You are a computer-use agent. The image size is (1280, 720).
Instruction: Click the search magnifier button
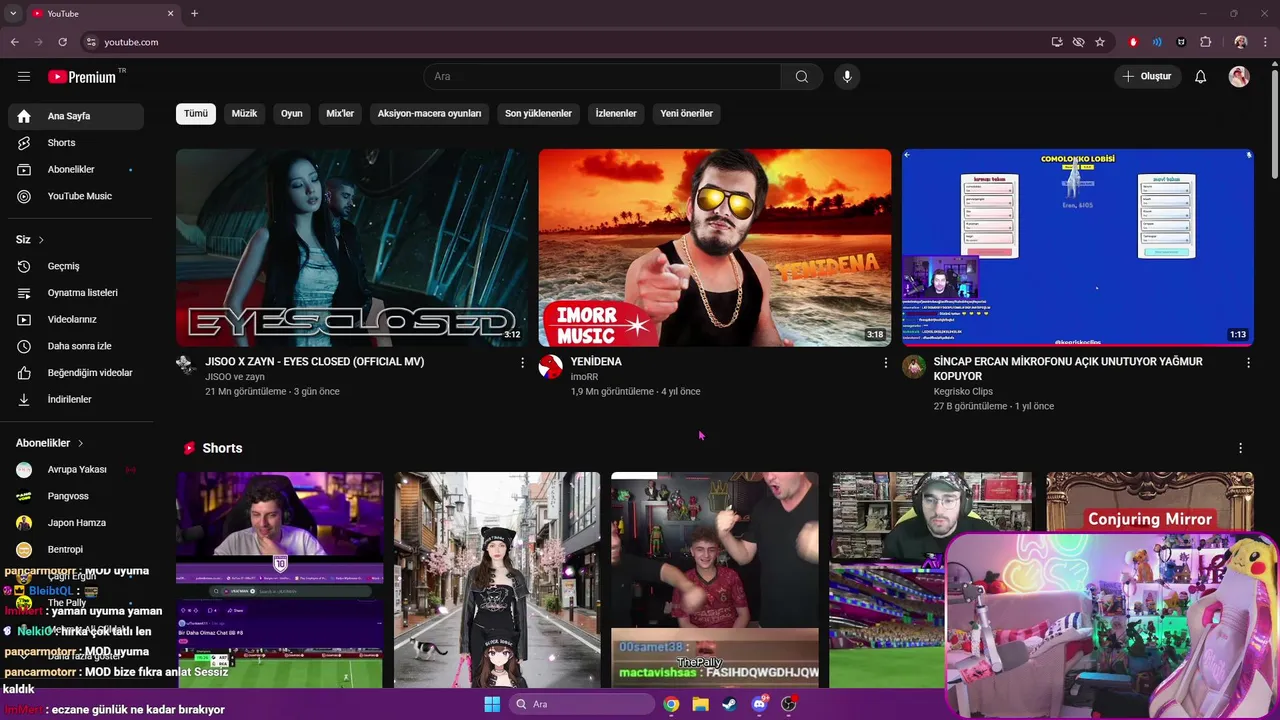pos(801,77)
